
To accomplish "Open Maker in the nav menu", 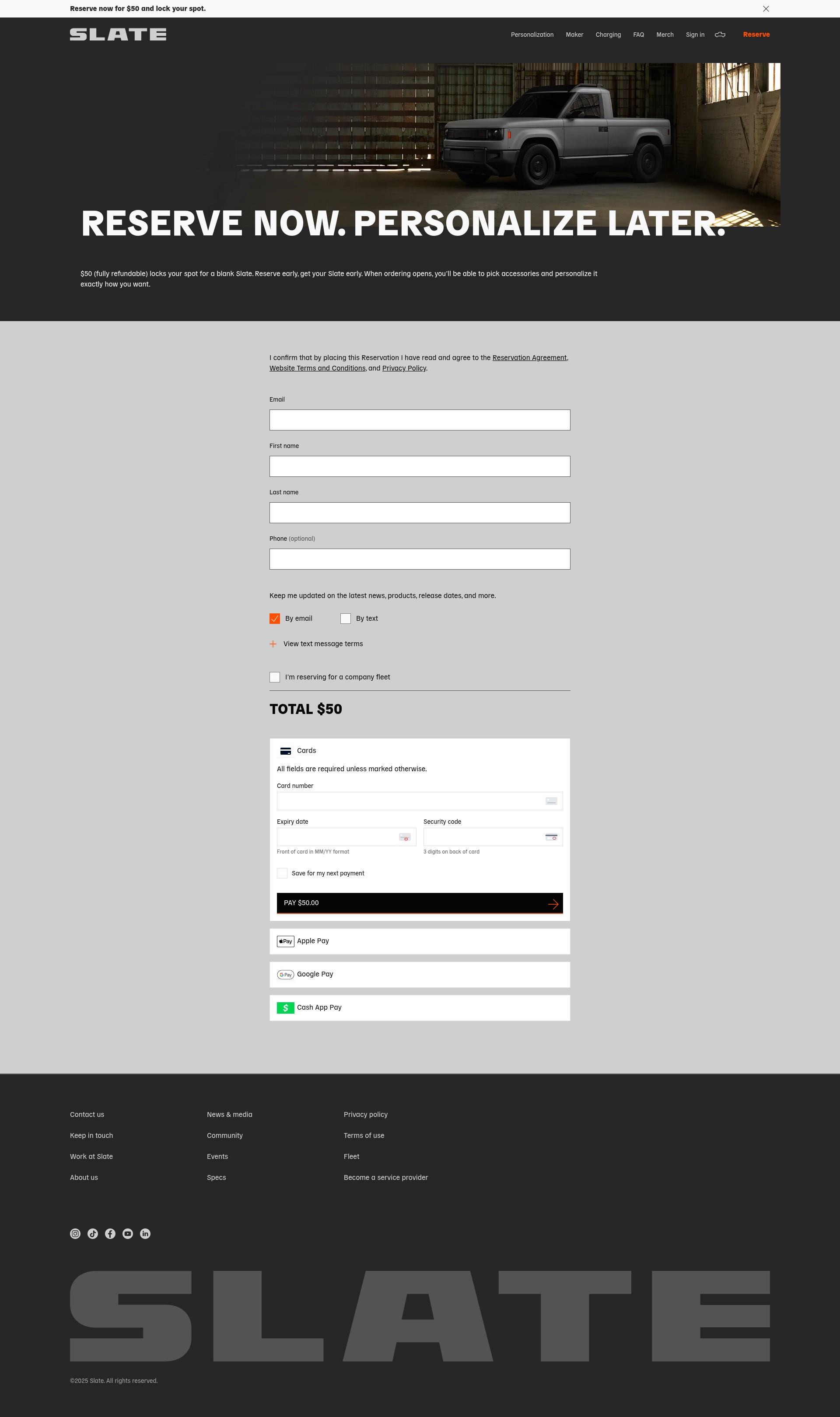I will [x=574, y=35].
